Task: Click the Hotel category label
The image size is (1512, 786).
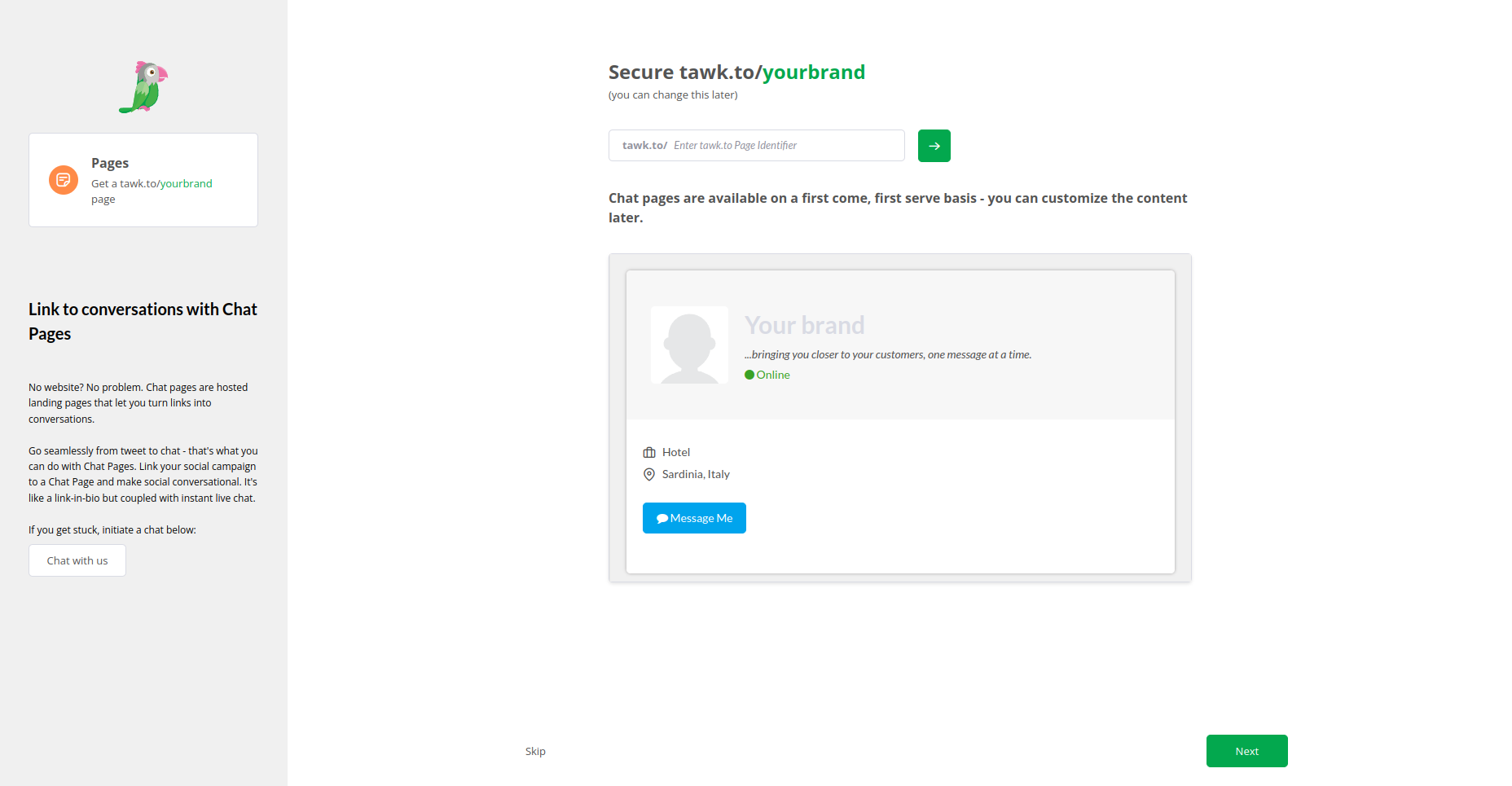Action: pyautogui.click(x=676, y=452)
